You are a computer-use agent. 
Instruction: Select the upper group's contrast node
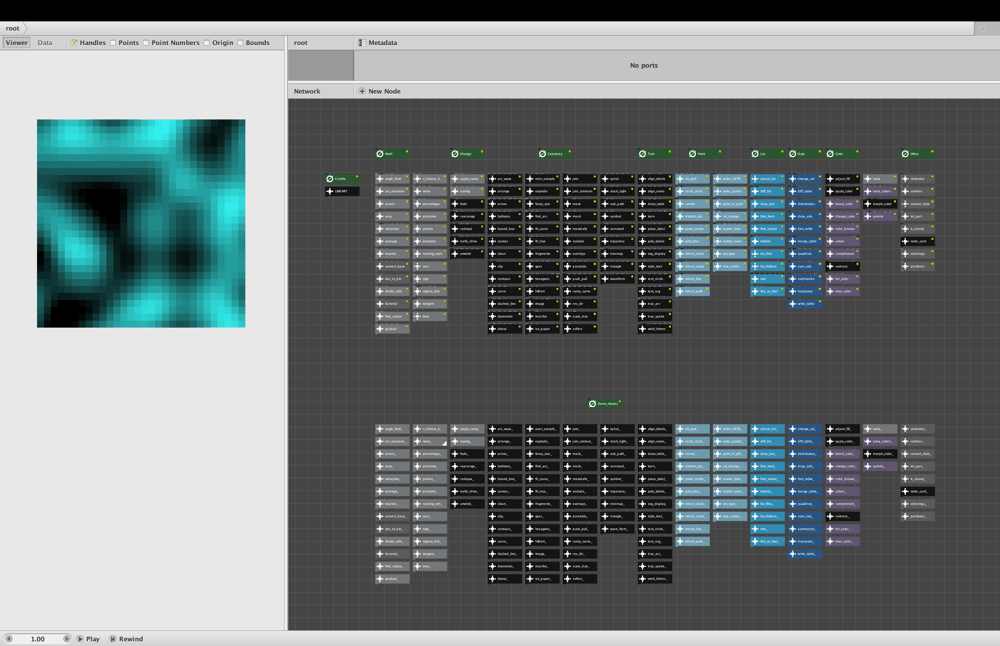(842, 266)
